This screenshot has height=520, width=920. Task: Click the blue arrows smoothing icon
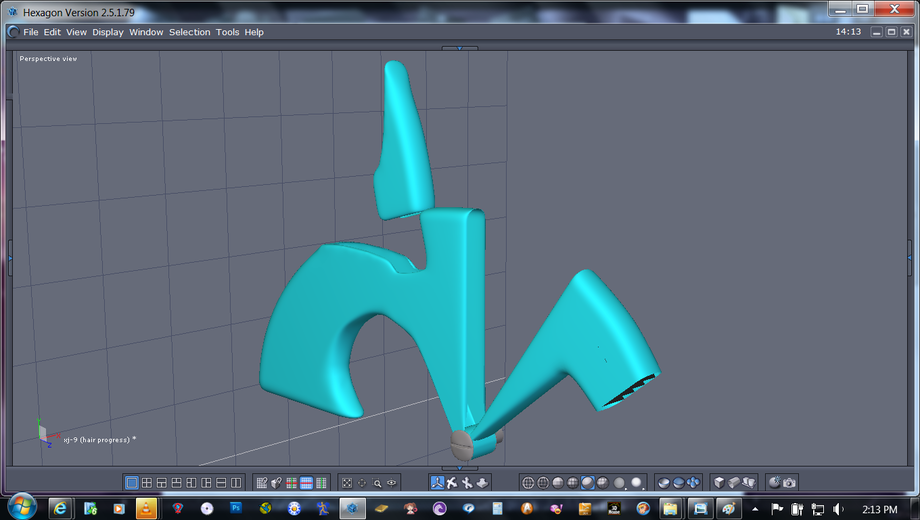pyautogui.click(x=693, y=482)
